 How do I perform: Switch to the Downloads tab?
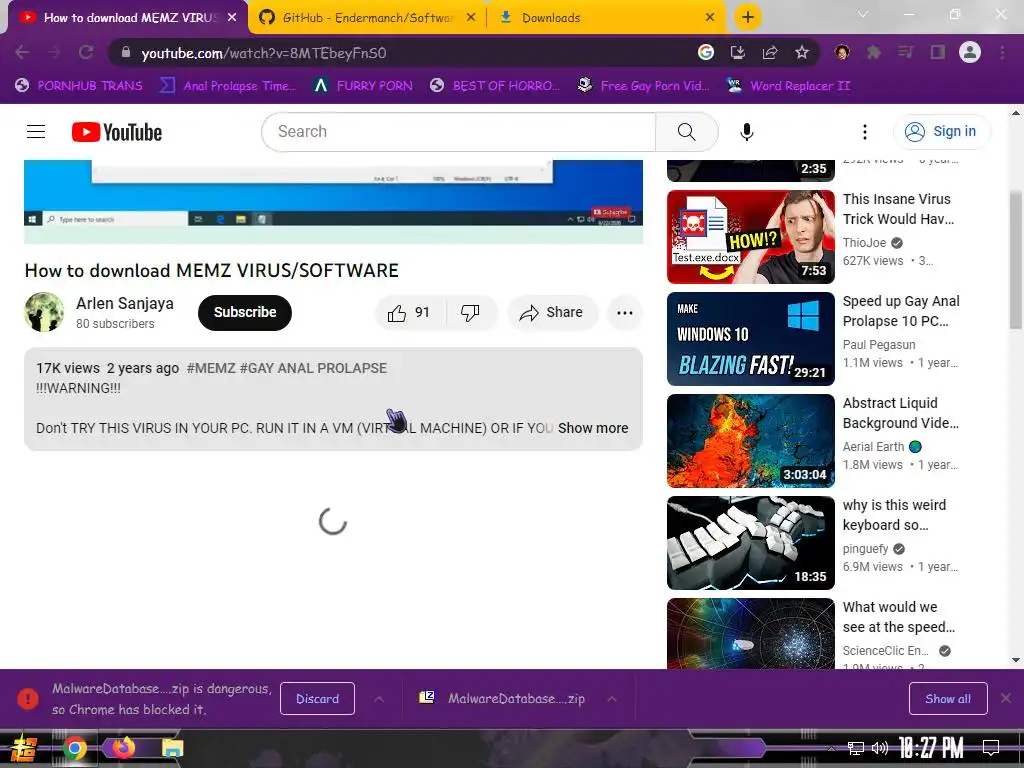(605, 18)
